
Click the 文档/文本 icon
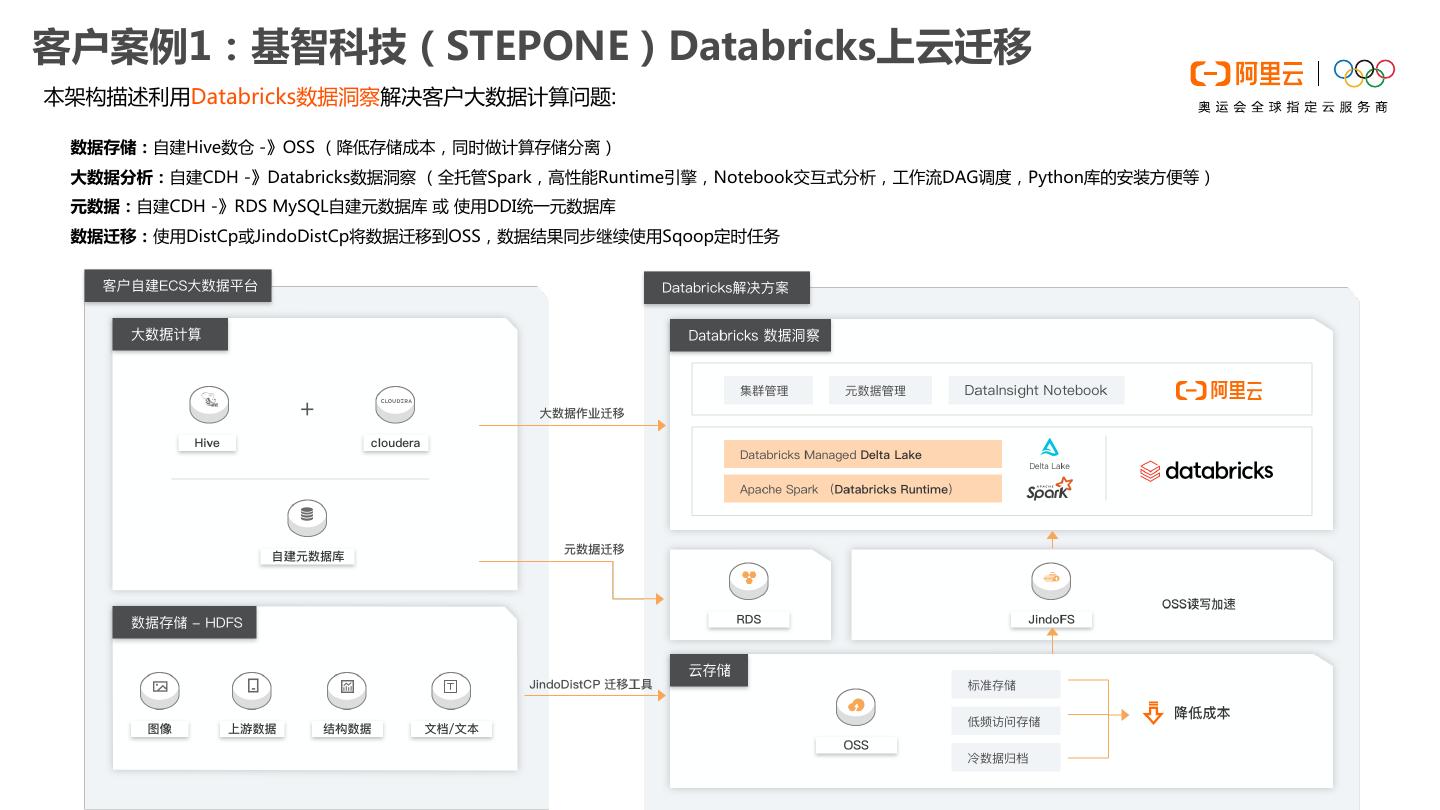coord(451,688)
